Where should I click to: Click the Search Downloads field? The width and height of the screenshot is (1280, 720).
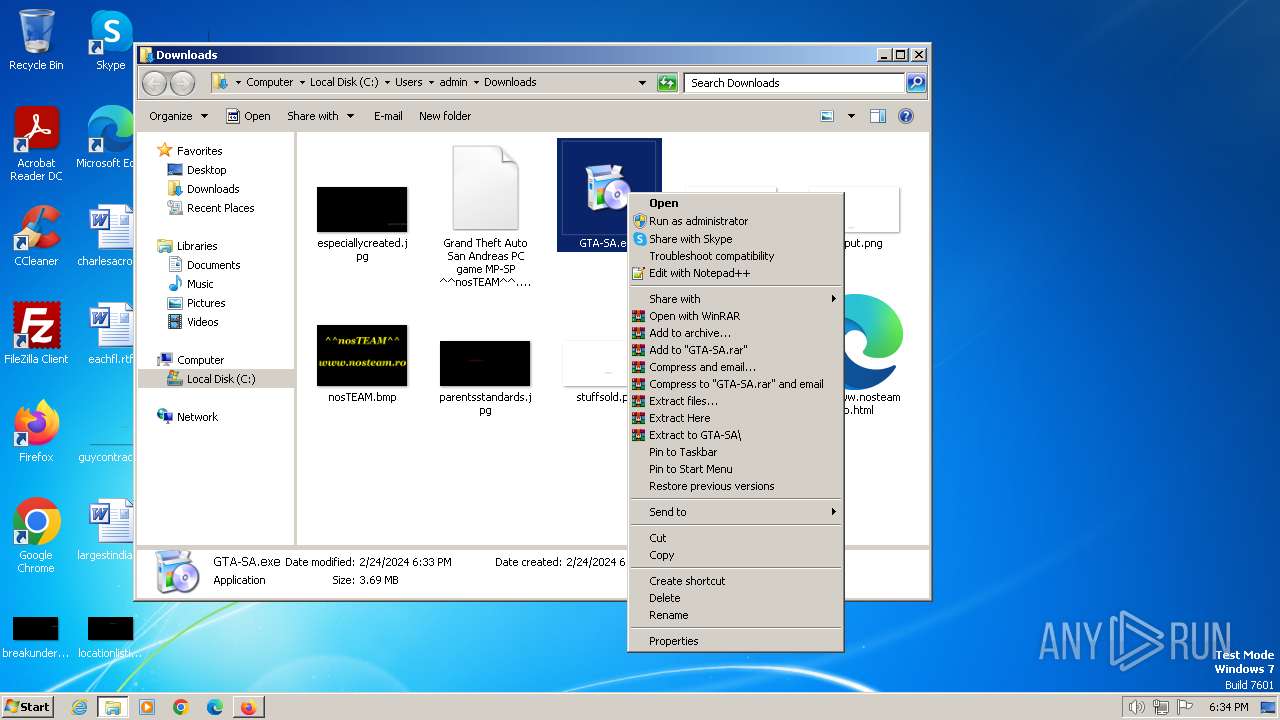795,83
